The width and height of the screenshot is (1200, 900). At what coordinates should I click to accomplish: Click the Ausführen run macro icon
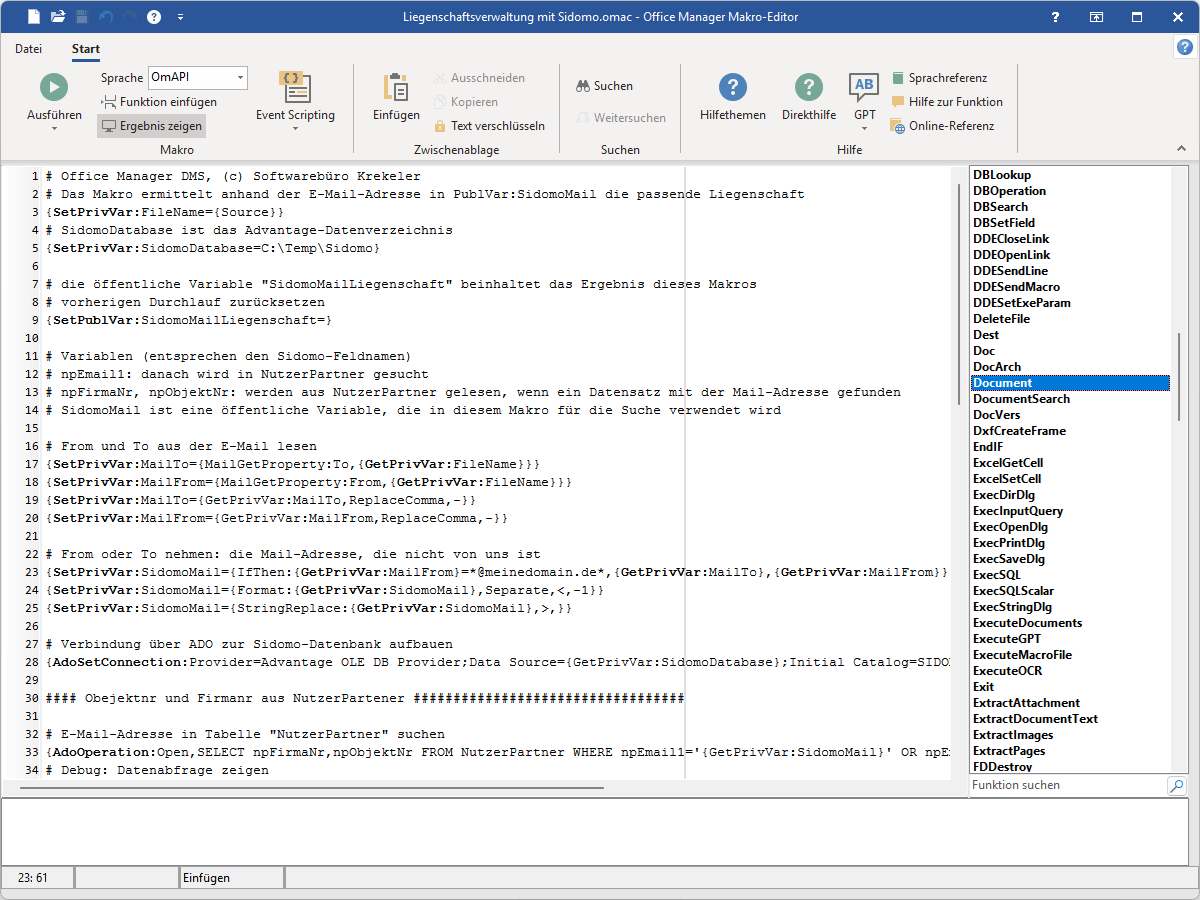(x=54, y=87)
